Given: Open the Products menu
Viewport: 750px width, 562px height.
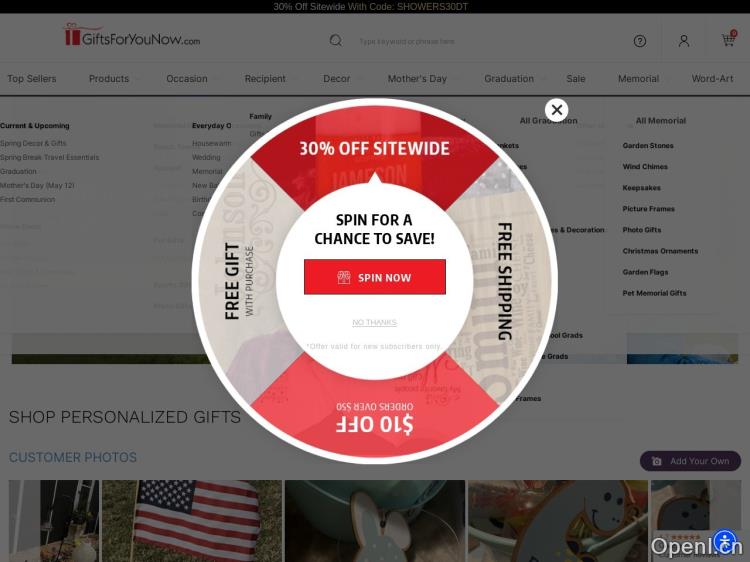Looking at the screenshot, I should [109, 78].
